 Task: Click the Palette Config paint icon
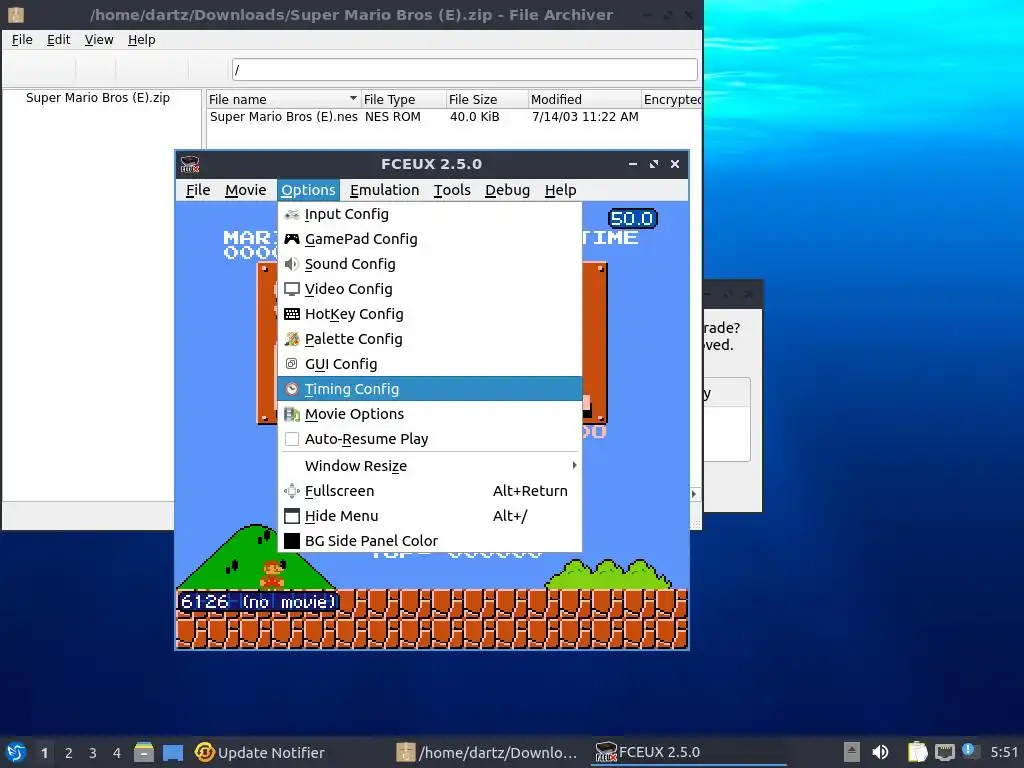(292, 339)
